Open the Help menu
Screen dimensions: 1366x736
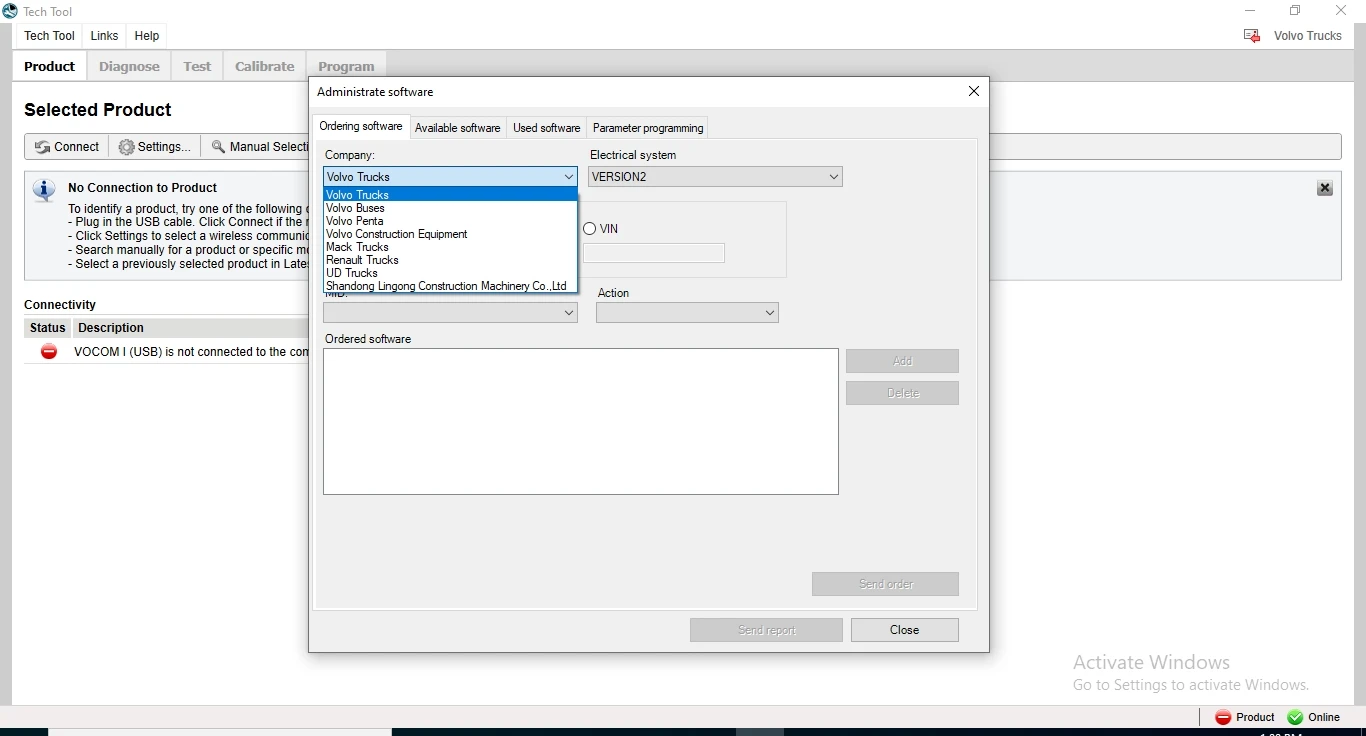146,36
